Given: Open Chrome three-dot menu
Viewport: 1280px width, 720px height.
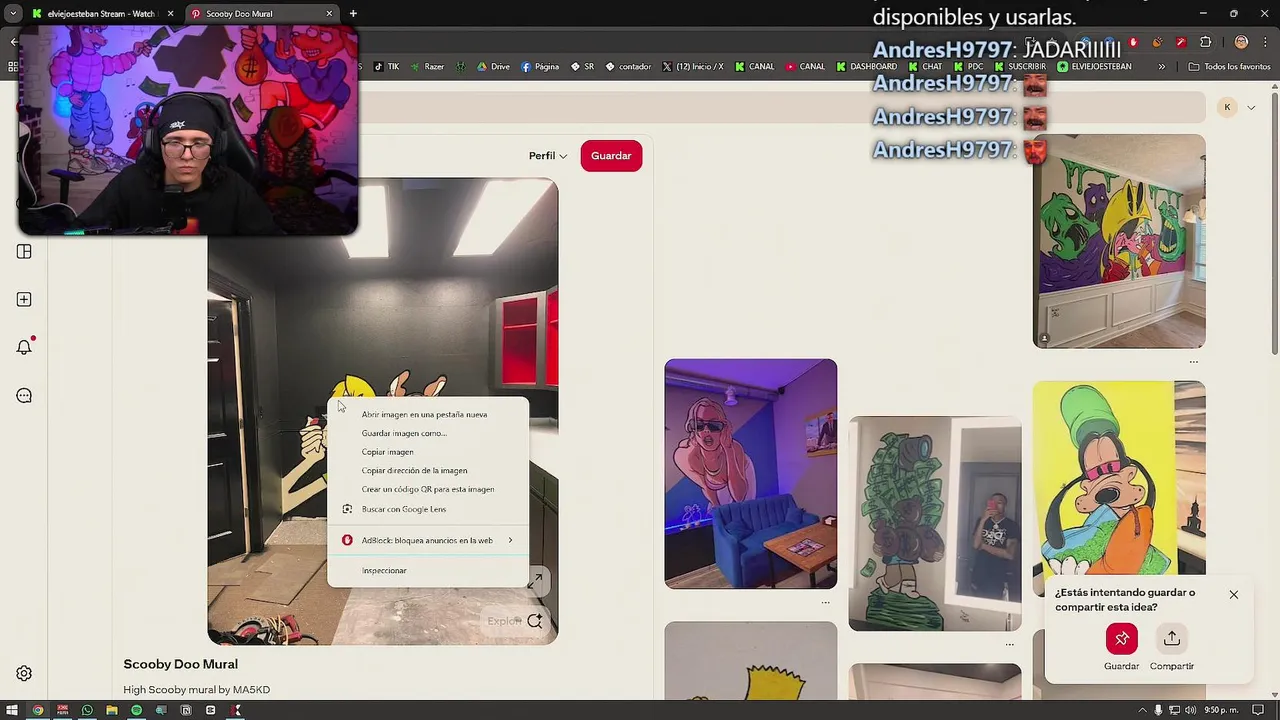Looking at the screenshot, I should [x=1263, y=42].
